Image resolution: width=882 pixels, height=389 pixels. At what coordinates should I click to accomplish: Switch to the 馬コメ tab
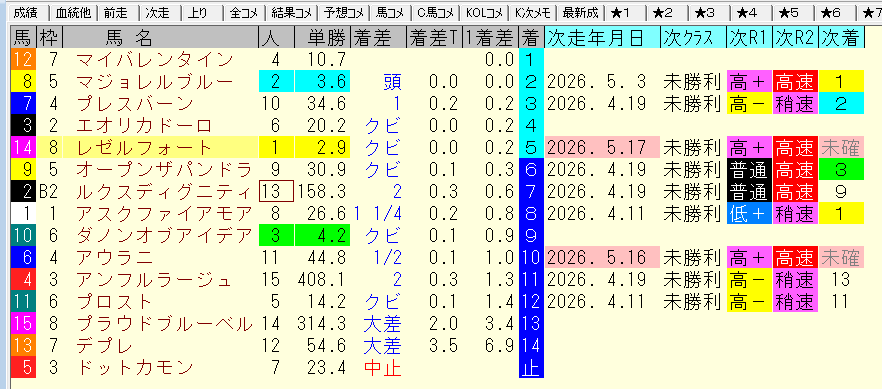pos(389,12)
